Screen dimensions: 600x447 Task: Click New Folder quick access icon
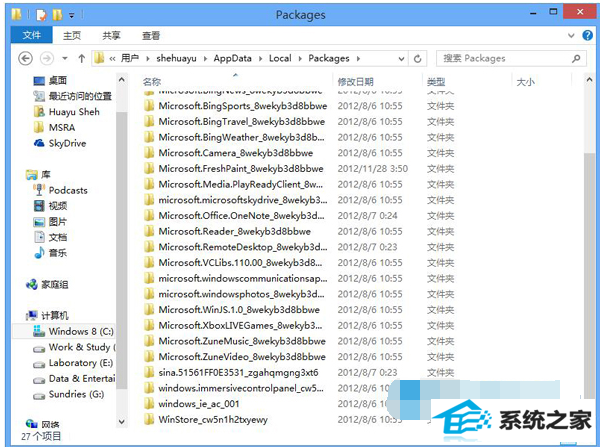[57, 15]
